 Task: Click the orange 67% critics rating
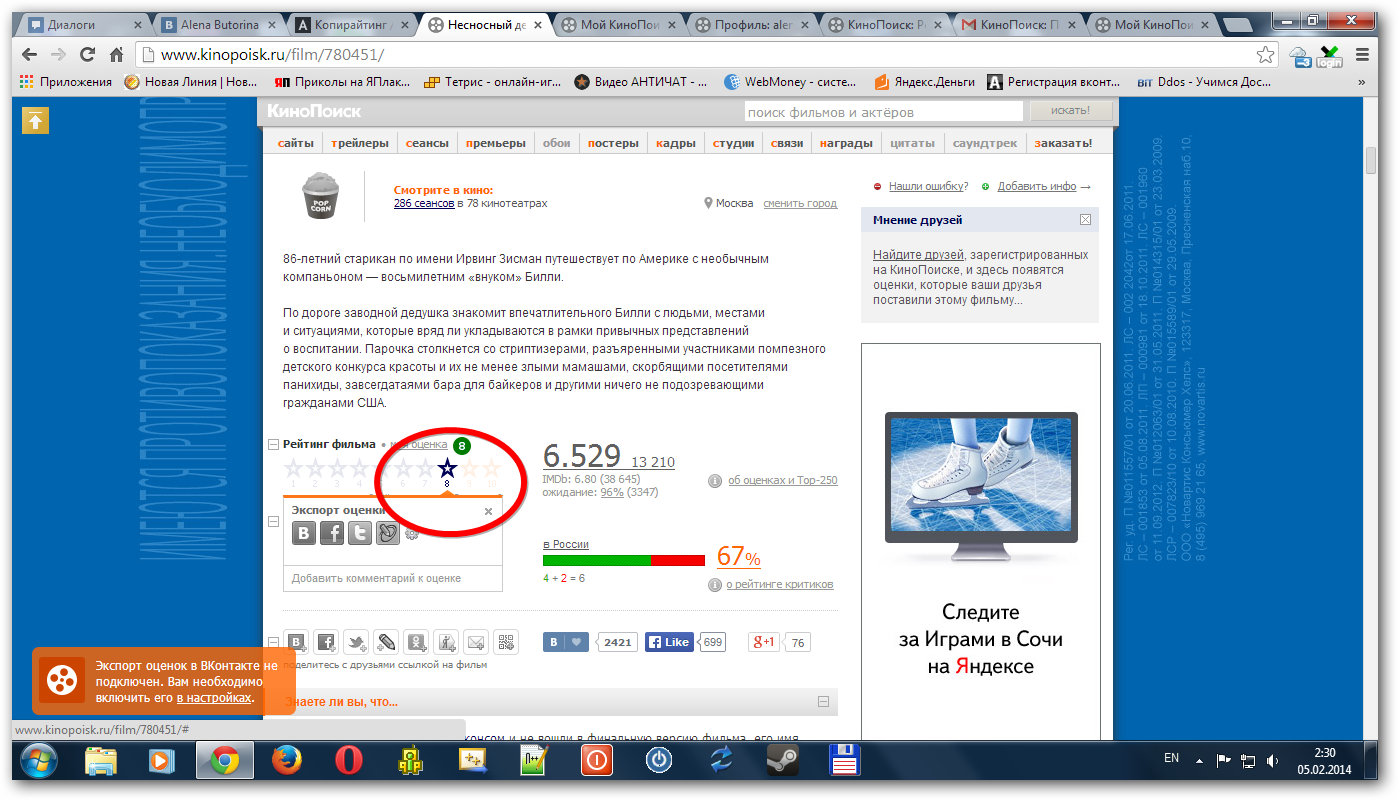point(739,557)
